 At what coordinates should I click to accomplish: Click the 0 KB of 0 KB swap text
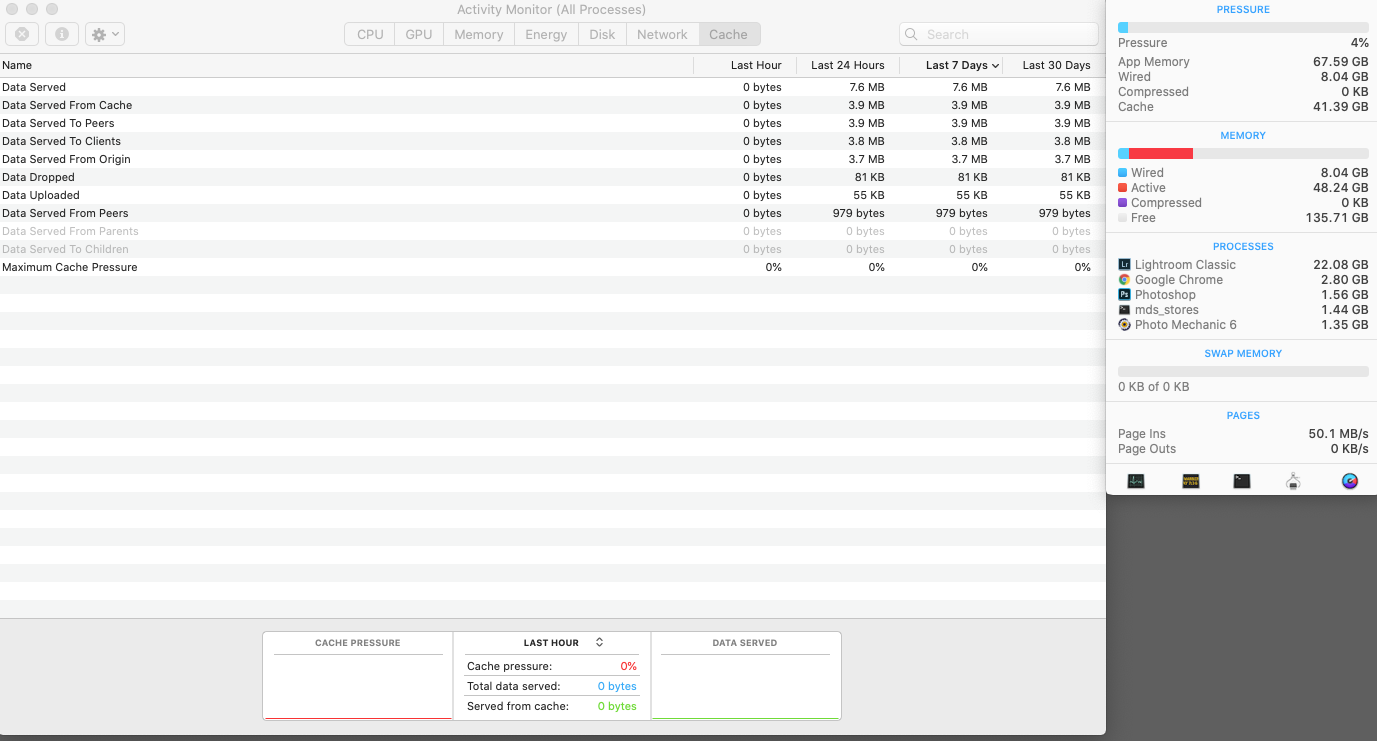pyautogui.click(x=1154, y=387)
